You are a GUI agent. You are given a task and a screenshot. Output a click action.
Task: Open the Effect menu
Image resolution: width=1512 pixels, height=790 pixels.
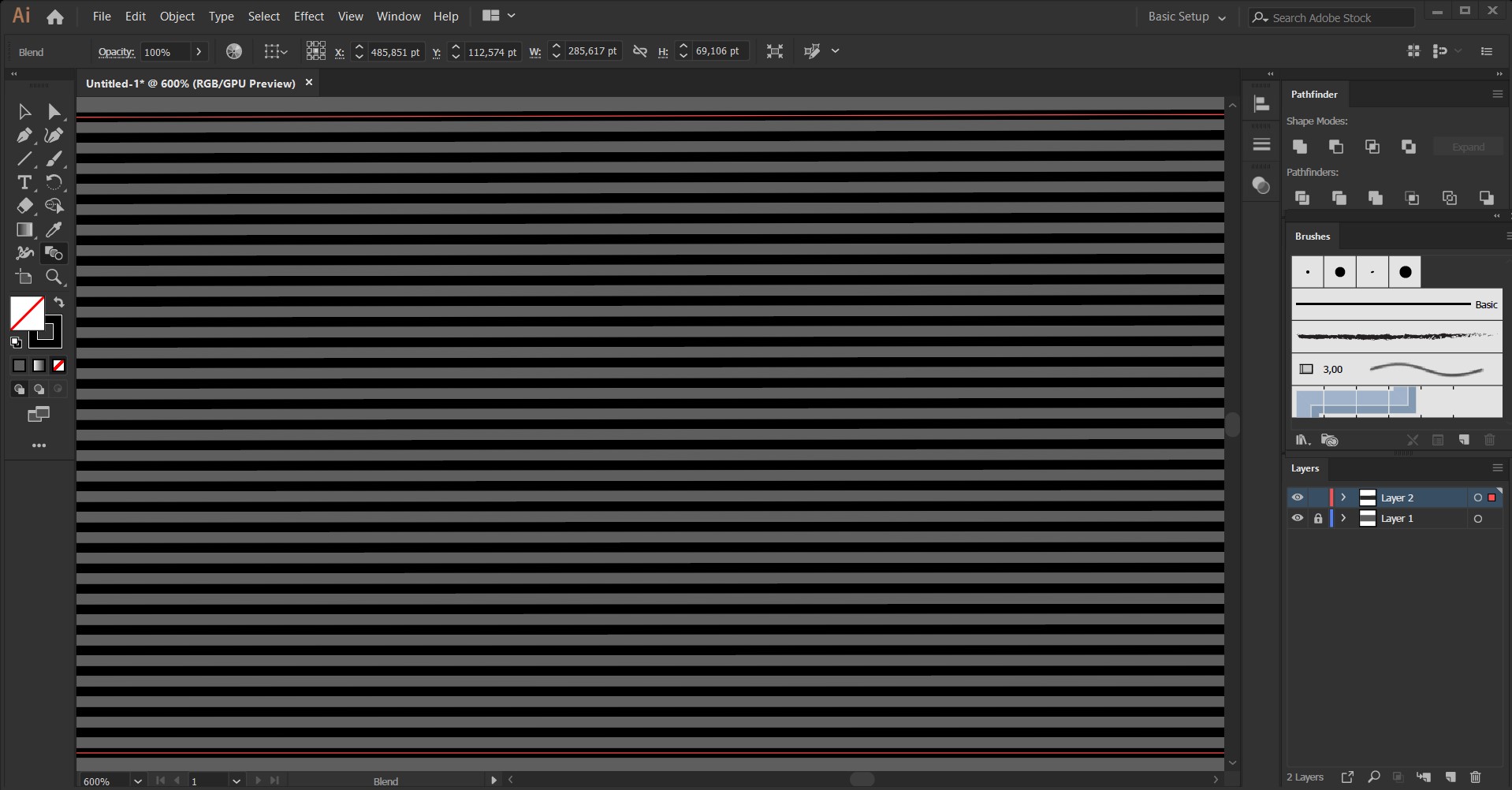308,16
